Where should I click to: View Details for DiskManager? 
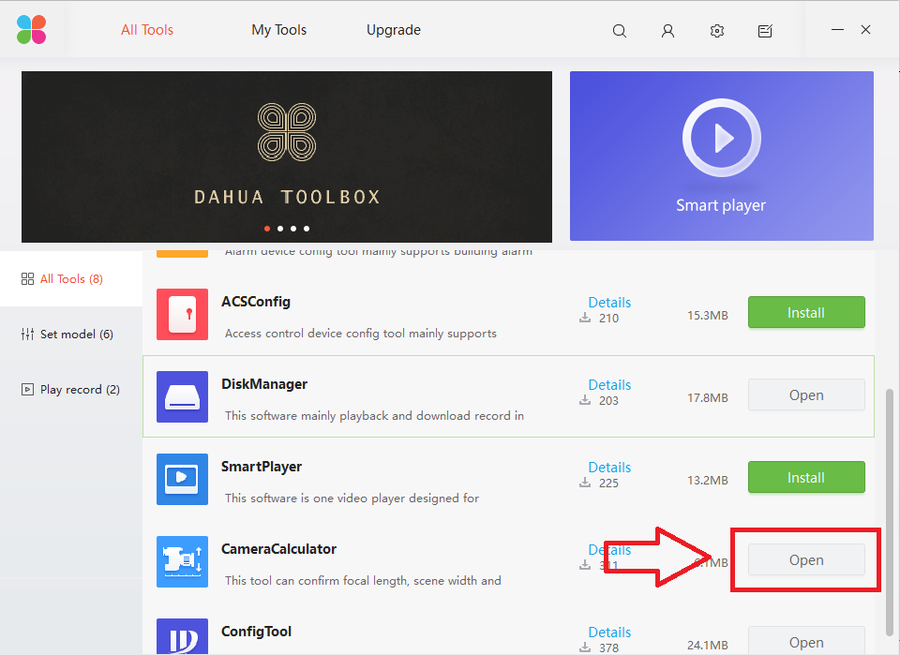click(x=610, y=385)
